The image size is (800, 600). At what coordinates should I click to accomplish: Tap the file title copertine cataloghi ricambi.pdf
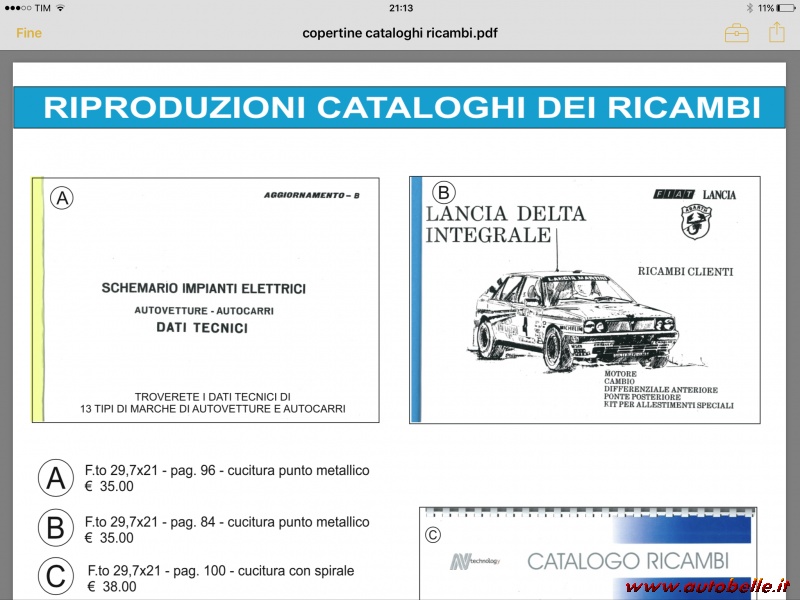pos(400,33)
